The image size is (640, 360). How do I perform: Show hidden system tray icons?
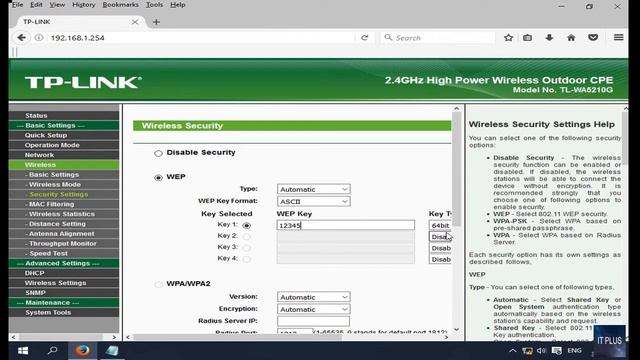point(513,351)
